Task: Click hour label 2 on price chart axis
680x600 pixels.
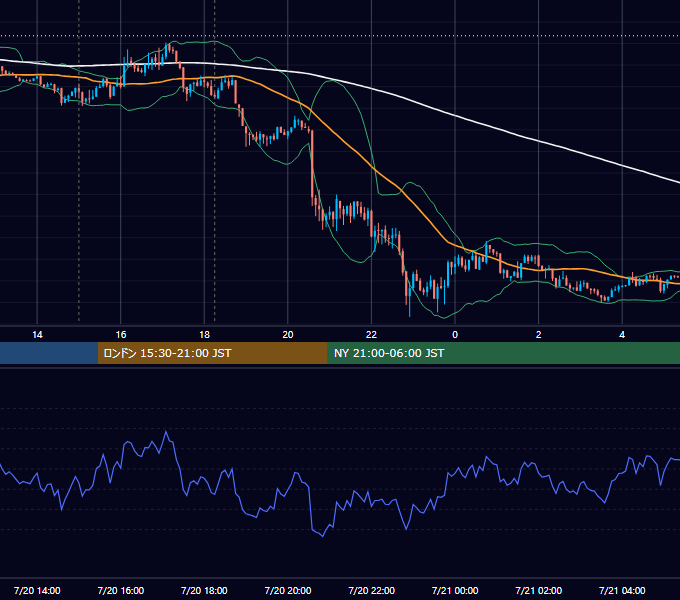Action: tap(539, 335)
